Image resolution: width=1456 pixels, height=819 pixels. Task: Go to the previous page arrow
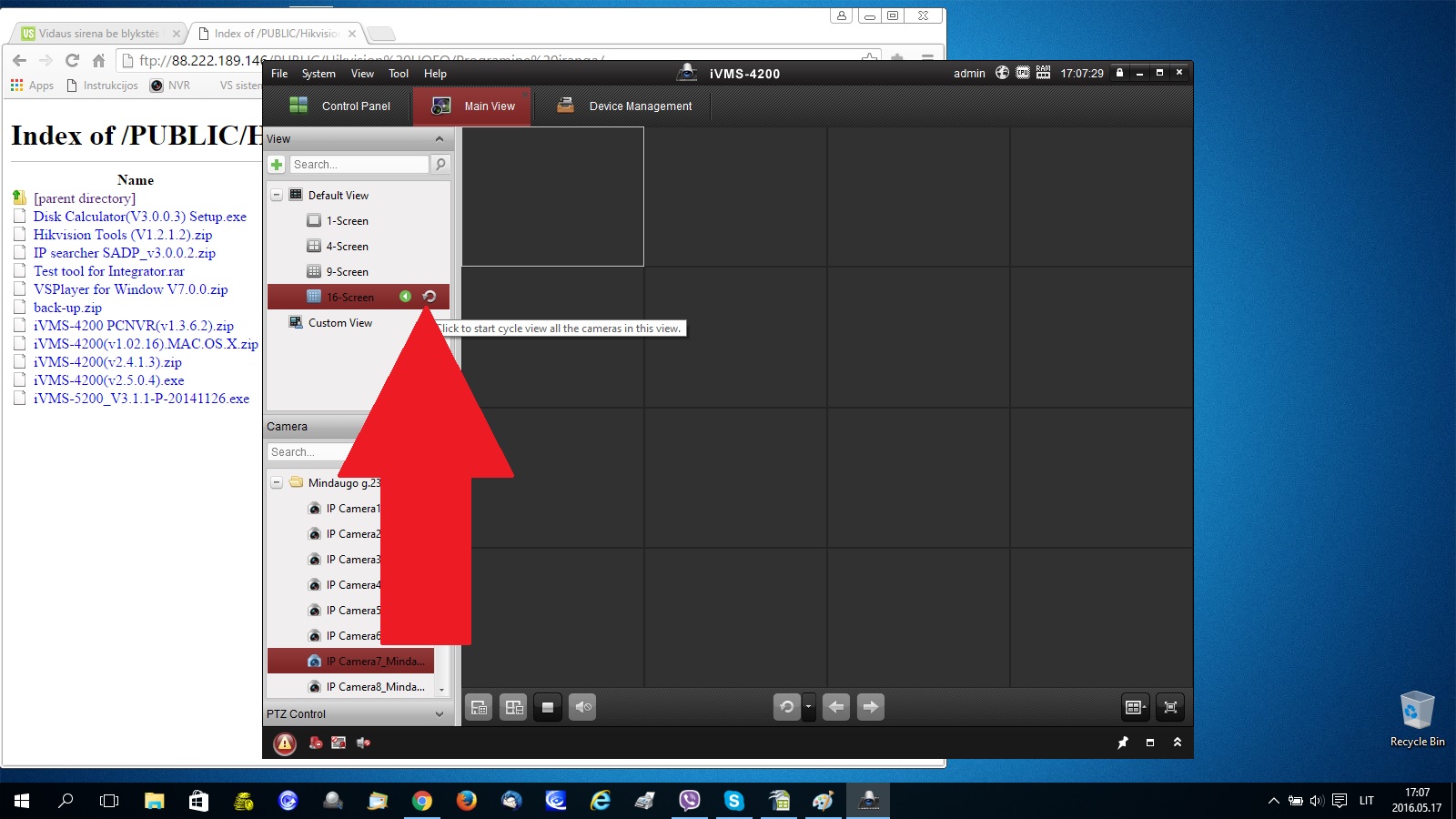coord(836,707)
